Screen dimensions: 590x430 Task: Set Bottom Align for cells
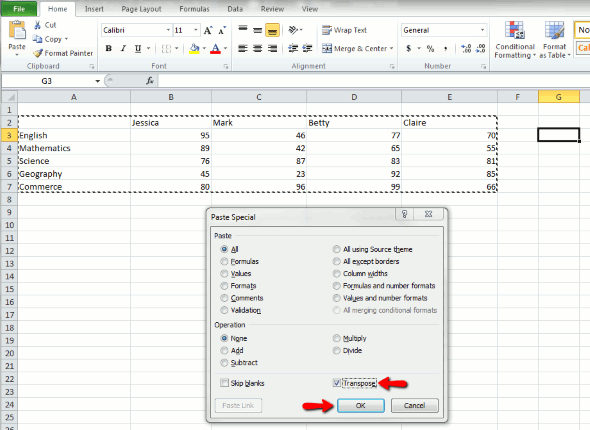(x=272, y=30)
